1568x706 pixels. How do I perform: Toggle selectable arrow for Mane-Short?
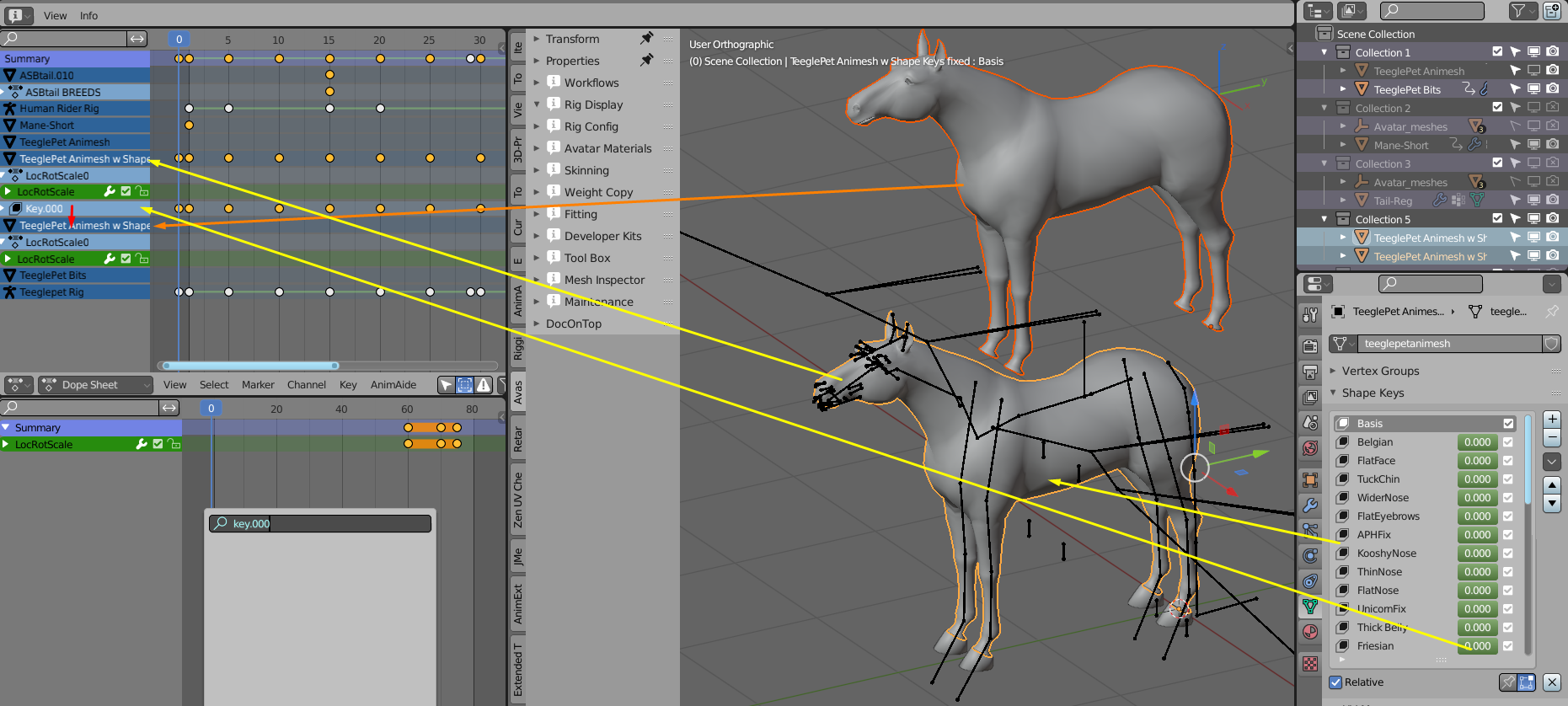[1515, 145]
